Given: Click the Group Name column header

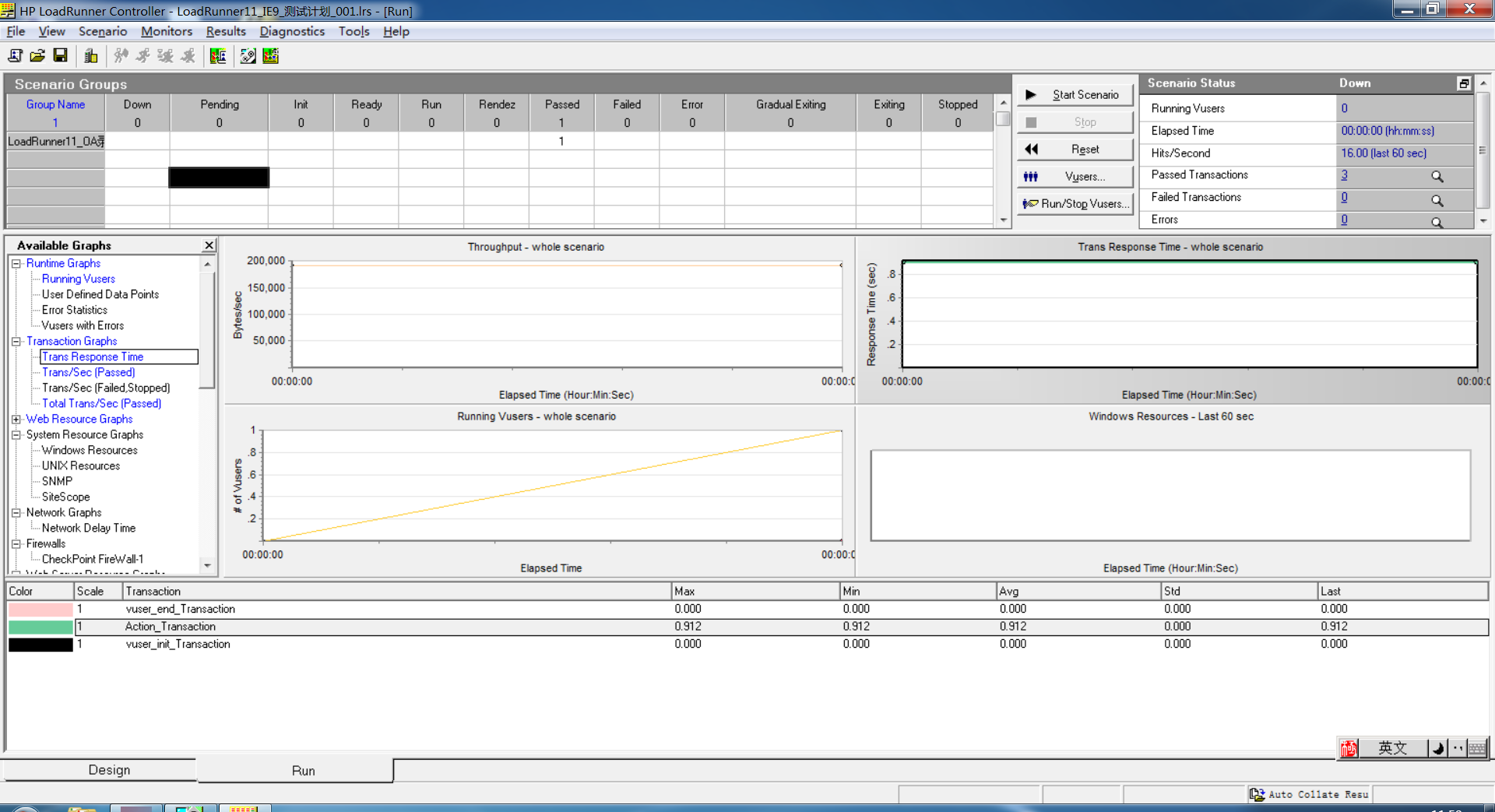Looking at the screenshot, I should 55,104.
